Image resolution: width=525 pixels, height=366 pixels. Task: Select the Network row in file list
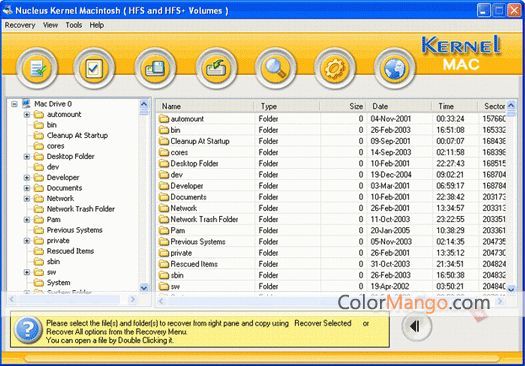coord(331,208)
